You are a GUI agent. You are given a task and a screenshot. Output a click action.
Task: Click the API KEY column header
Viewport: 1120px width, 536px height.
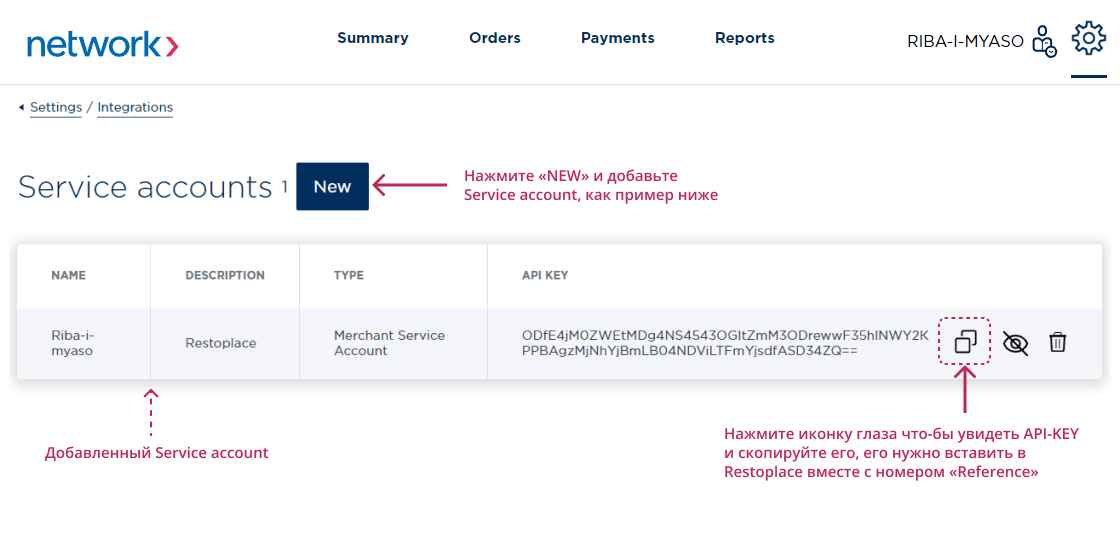(x=545, y=275)
